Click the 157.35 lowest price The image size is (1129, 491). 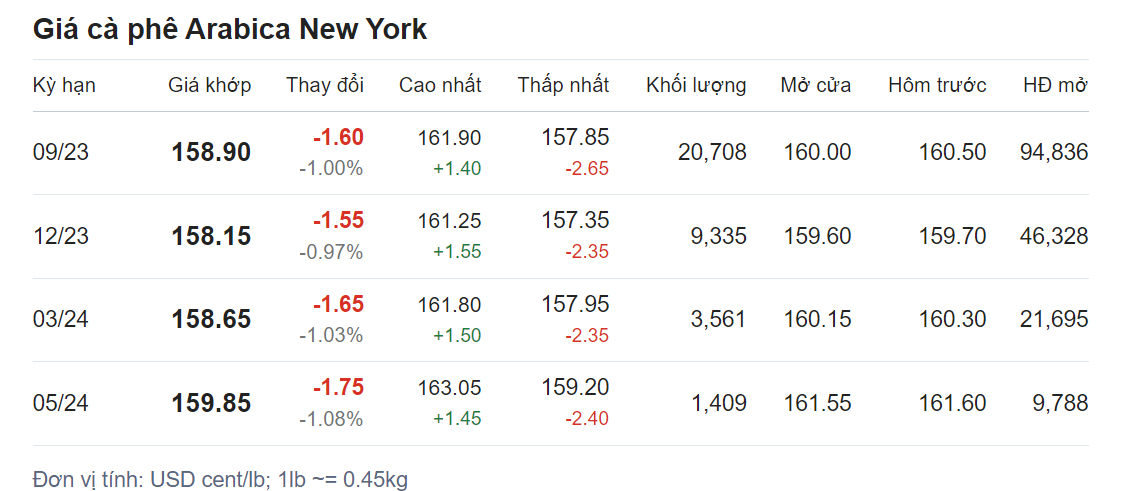click(575, 221)
